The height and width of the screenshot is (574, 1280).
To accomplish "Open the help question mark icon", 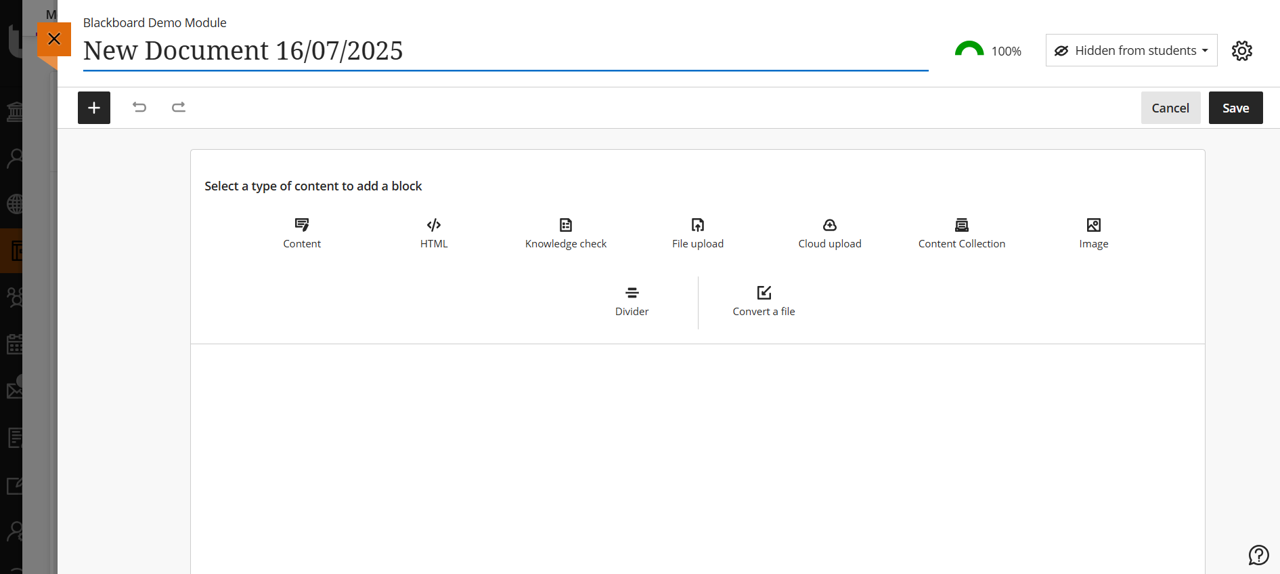I will pyautogui.click(x=1259, y=555).
